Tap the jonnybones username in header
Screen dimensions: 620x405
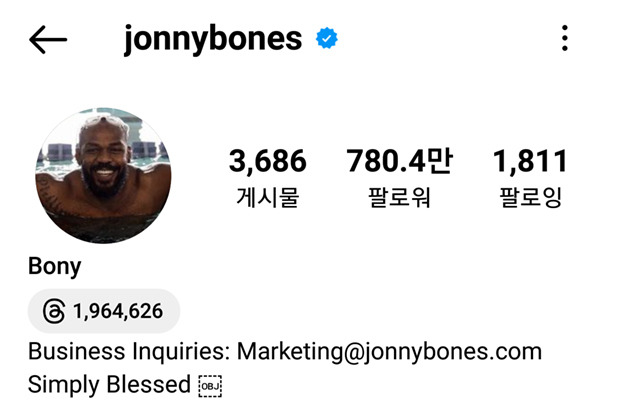point(213,39)
